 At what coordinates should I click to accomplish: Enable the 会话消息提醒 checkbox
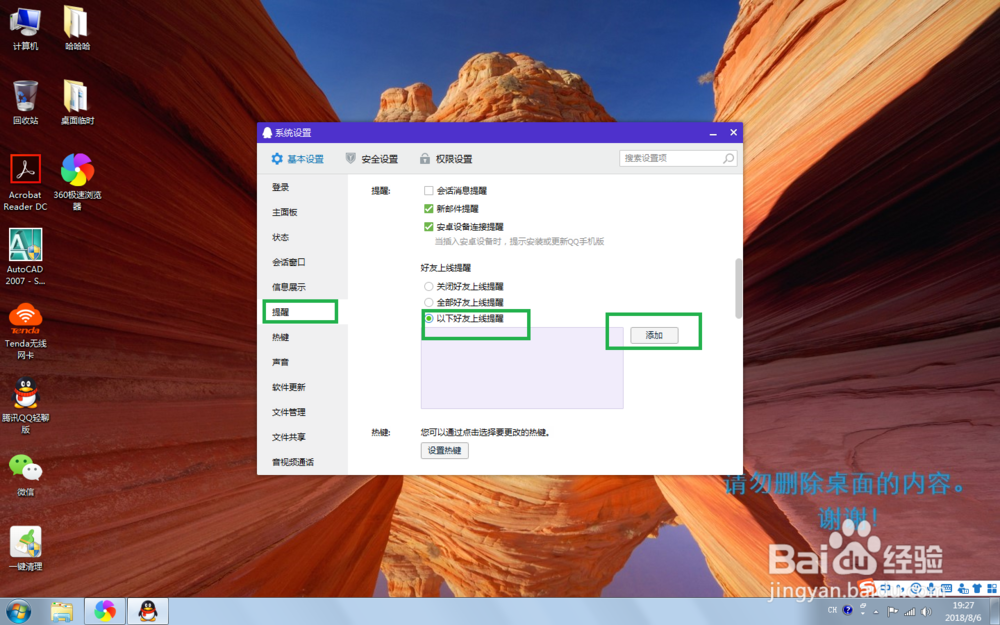429,190
